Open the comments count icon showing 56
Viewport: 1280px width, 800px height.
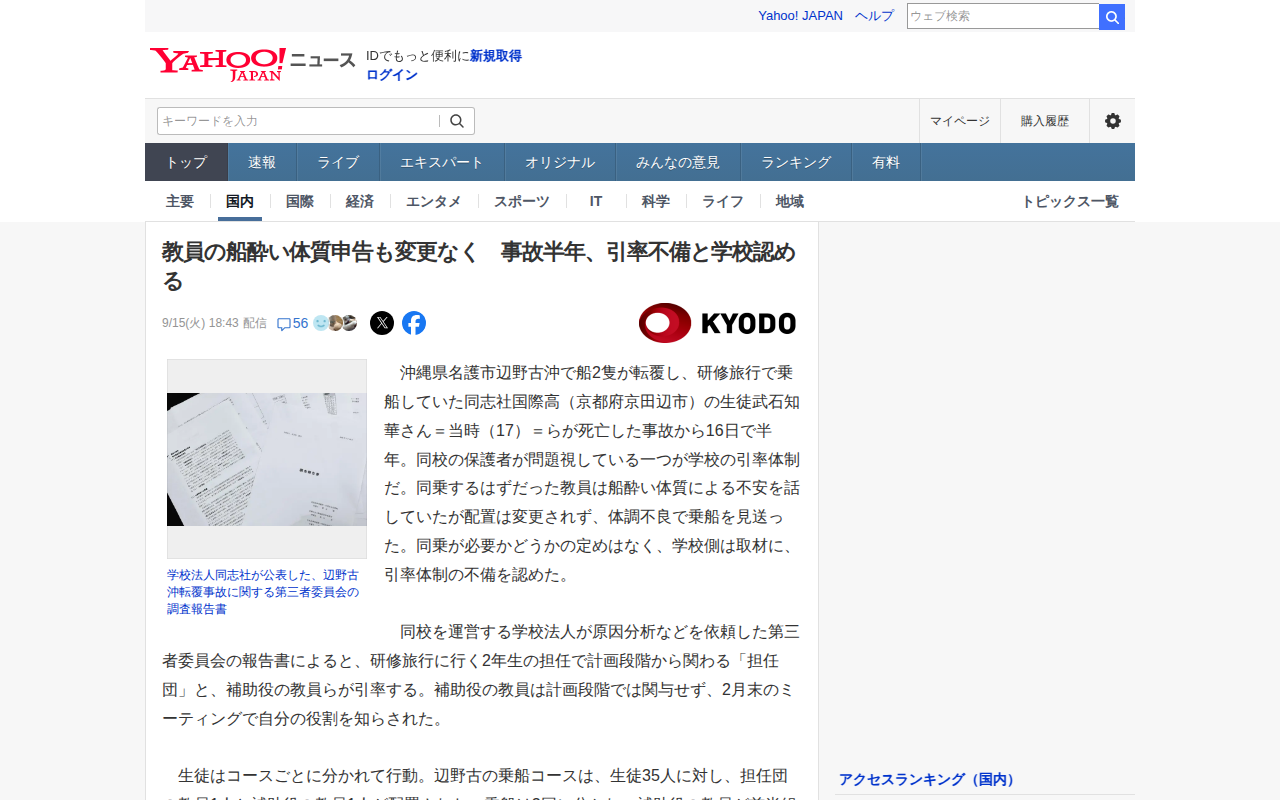(292, 323)
